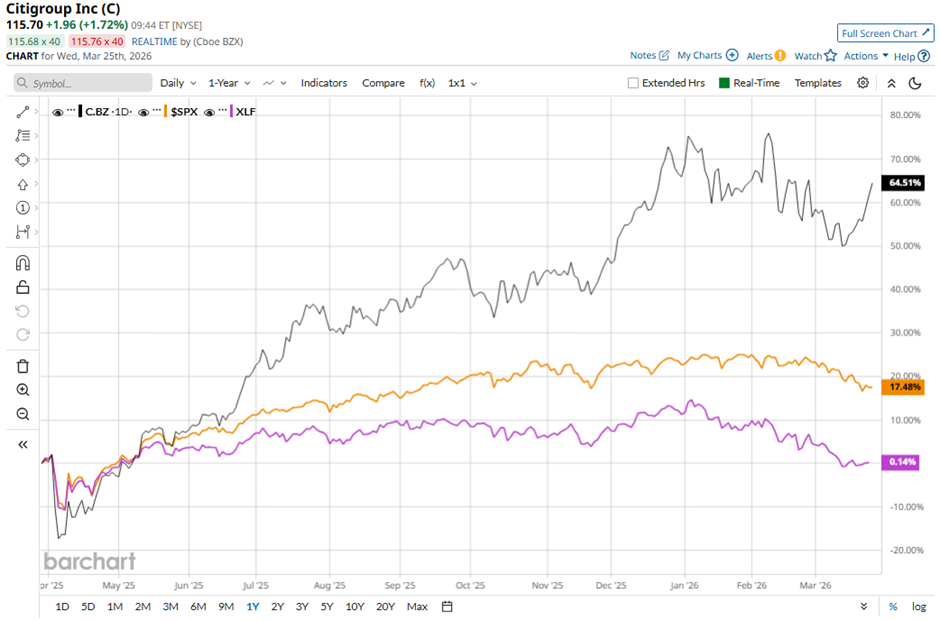
Task: Open the f(x) expressions menu
Action: point(427,83)
